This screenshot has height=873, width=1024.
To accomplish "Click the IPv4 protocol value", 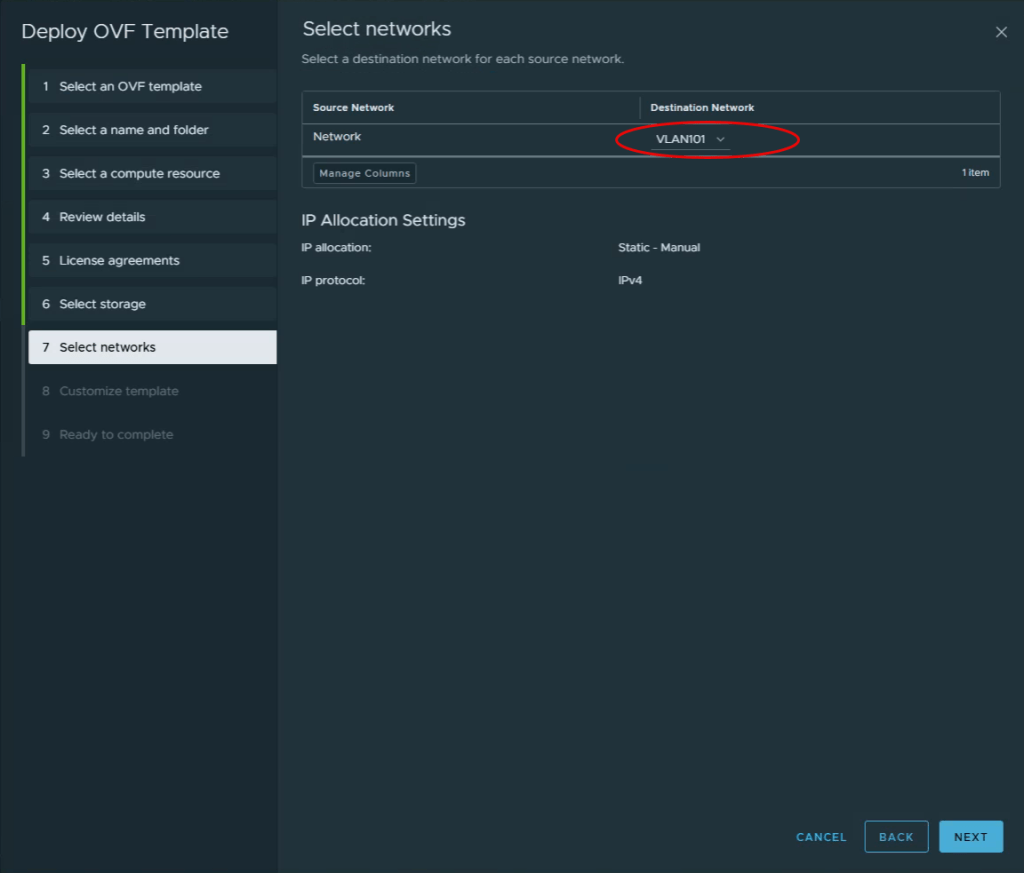I will 630,281.
